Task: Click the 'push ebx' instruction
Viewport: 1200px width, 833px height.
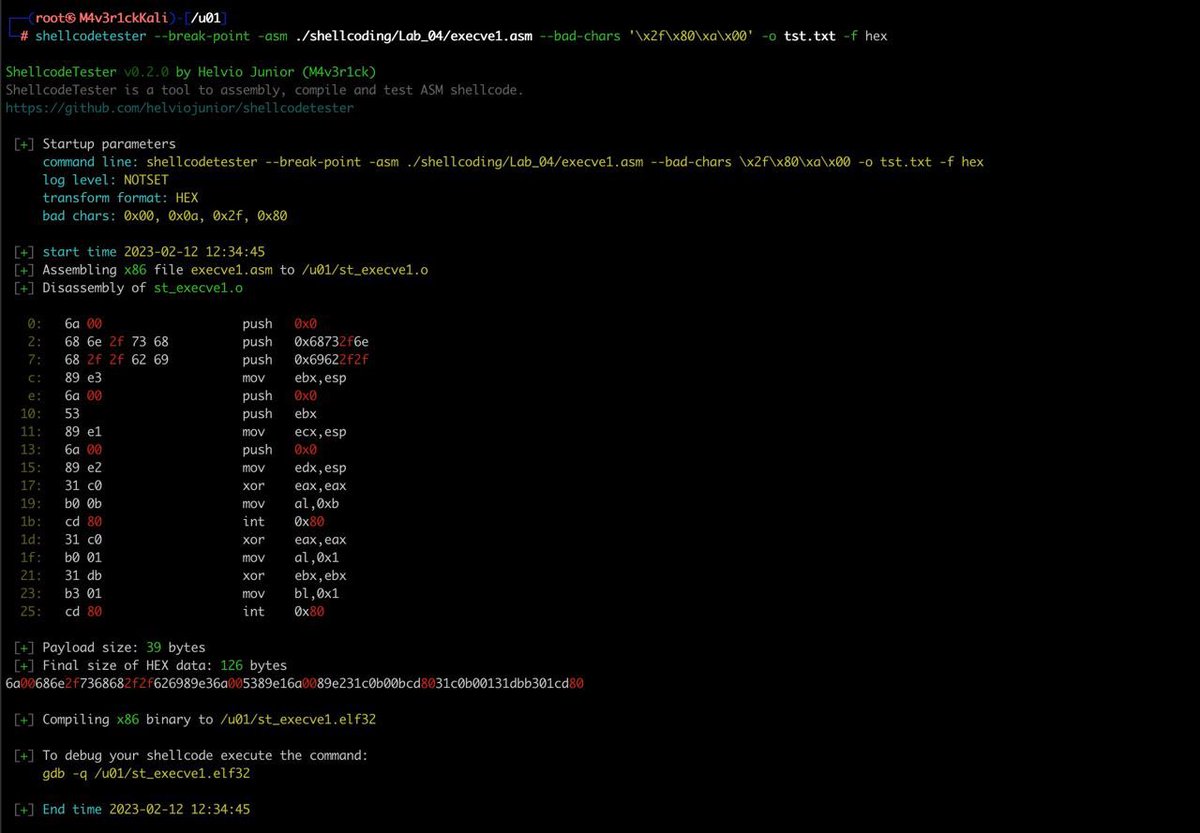Action: (279, 413)
